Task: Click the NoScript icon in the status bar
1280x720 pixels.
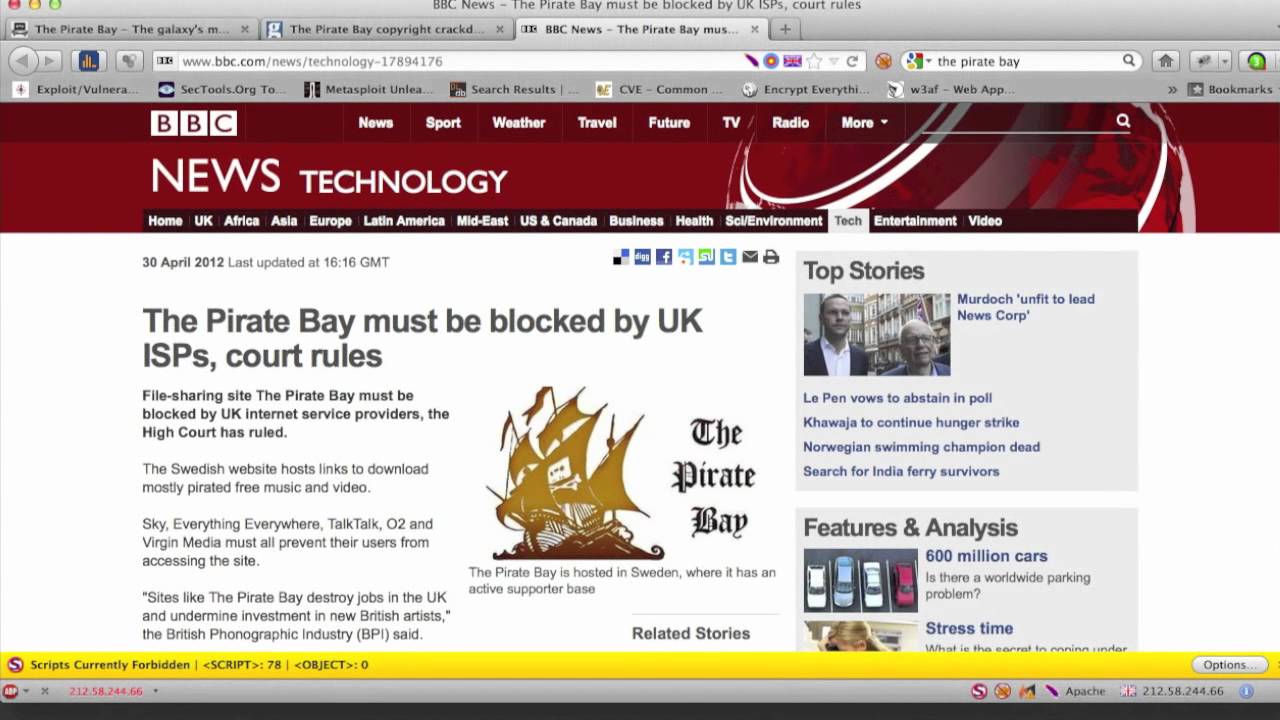Action: point(979,691)
